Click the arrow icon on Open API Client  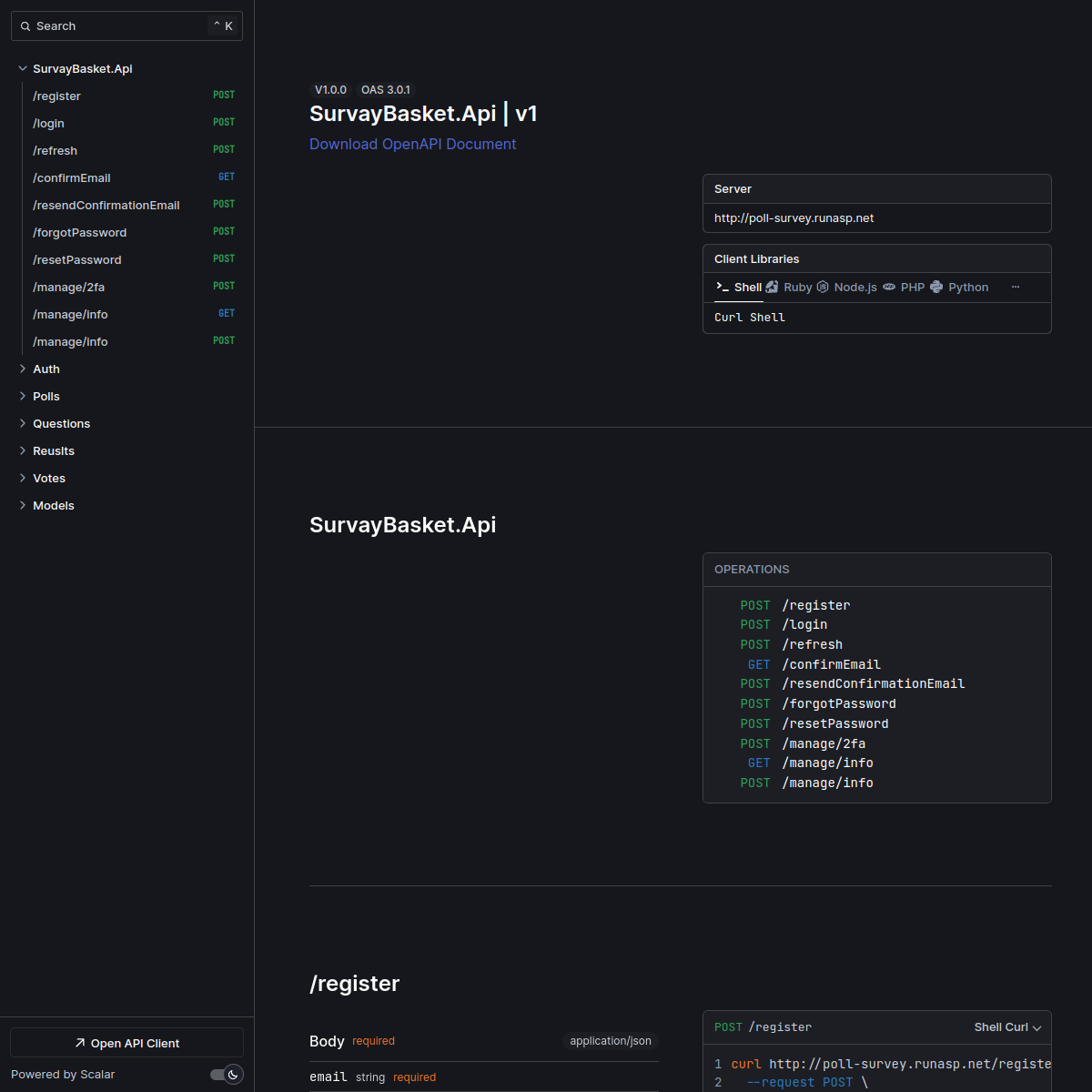click(x=80, y=1043)
